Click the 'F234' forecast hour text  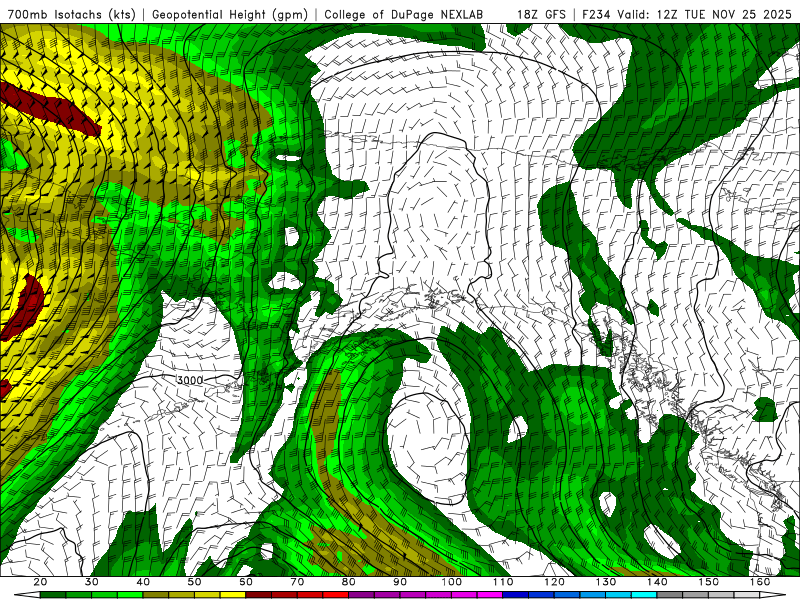click(x=596, y=14)
